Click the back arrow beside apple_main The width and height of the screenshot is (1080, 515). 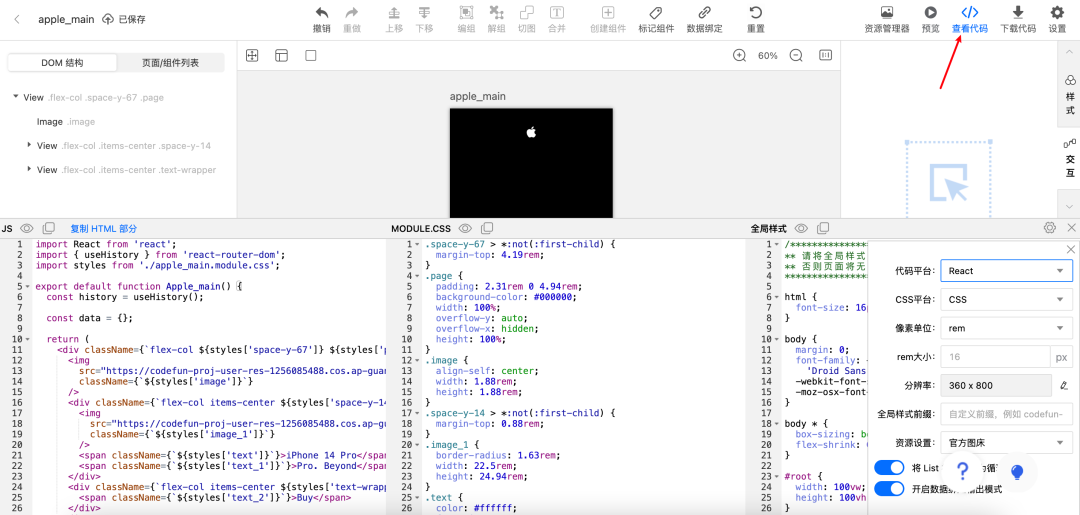[17, 19]
